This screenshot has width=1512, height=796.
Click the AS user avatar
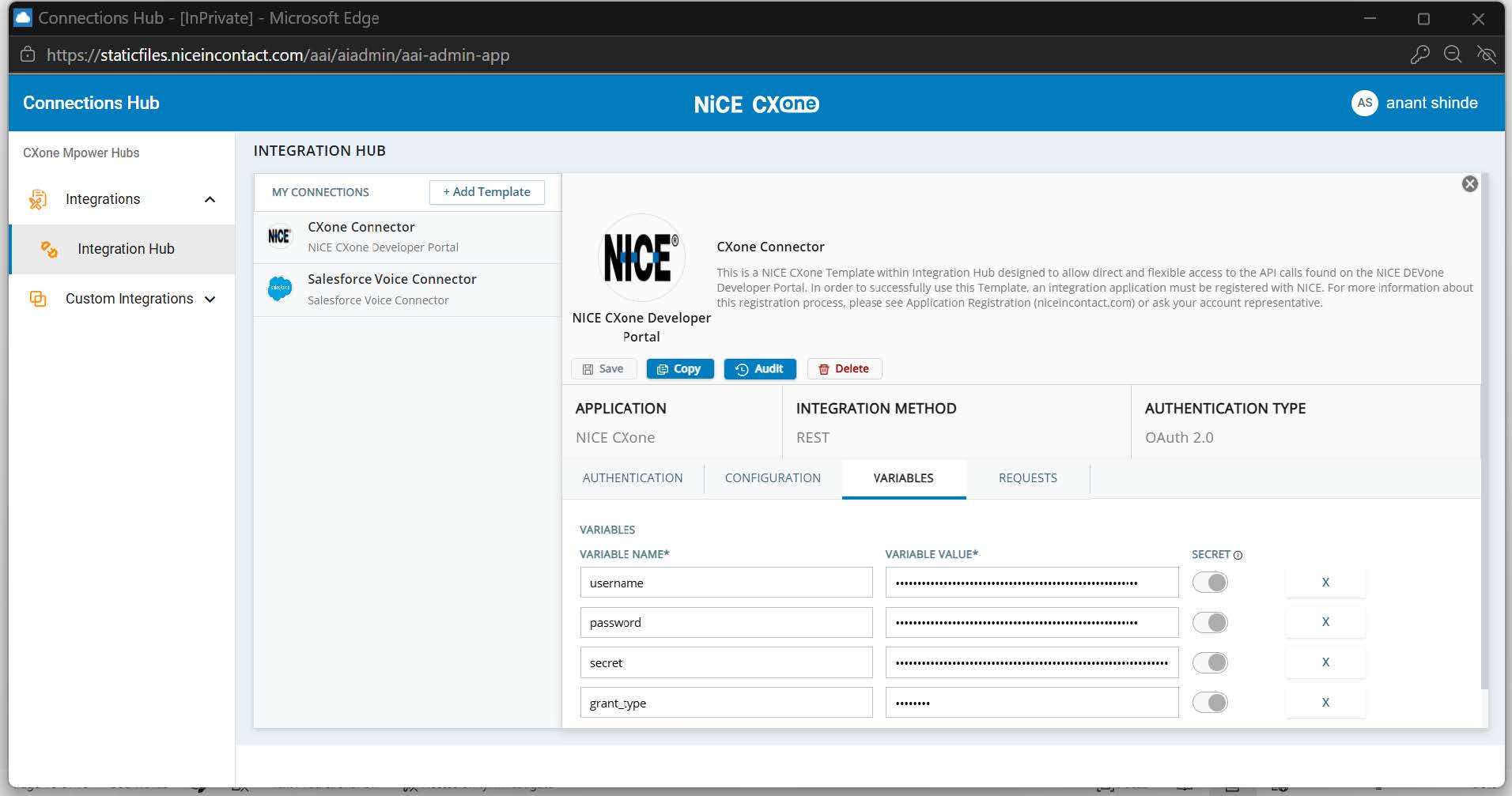click(1364, 103)
